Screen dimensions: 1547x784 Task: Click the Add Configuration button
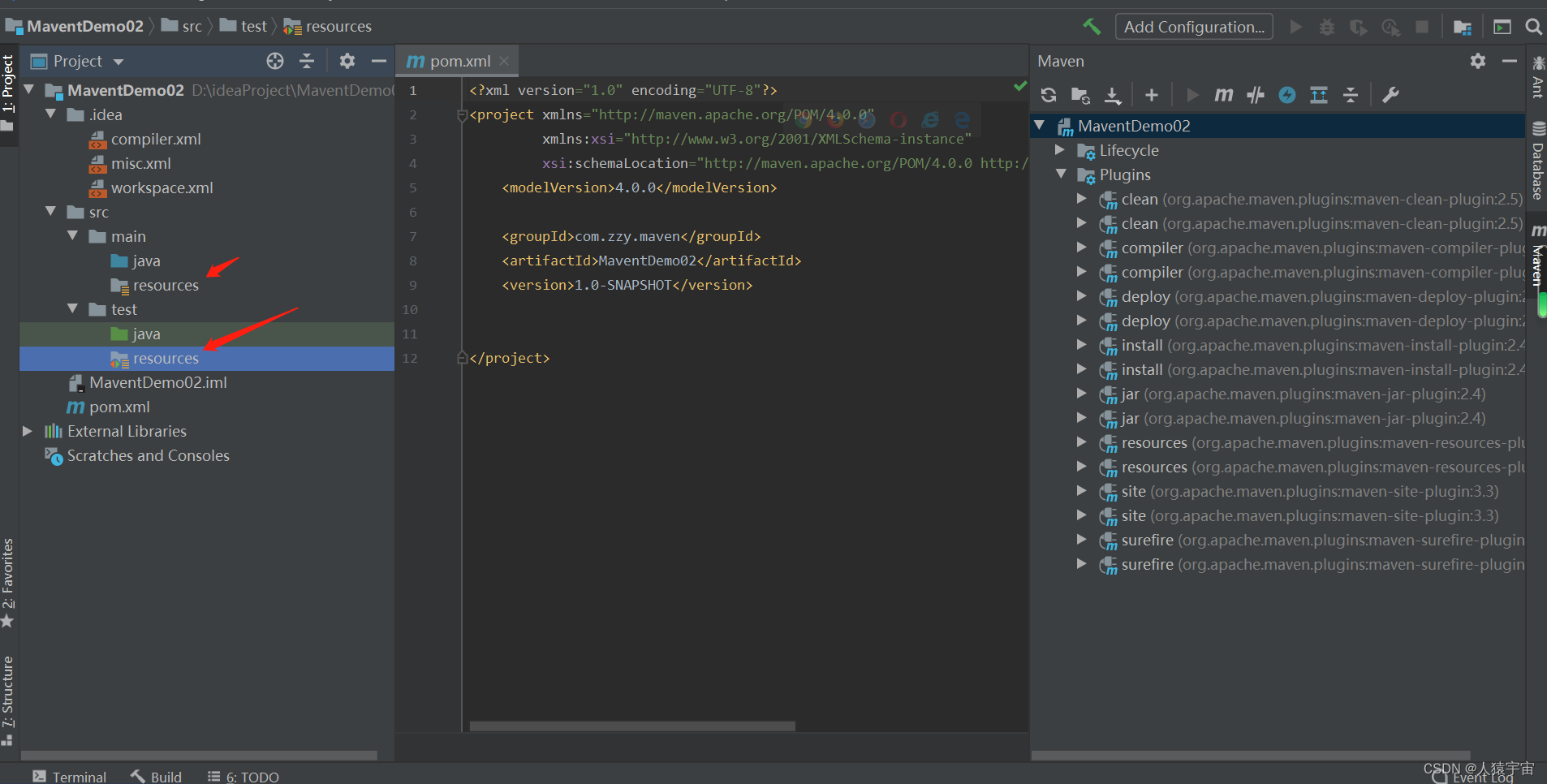coord(1194,27)
